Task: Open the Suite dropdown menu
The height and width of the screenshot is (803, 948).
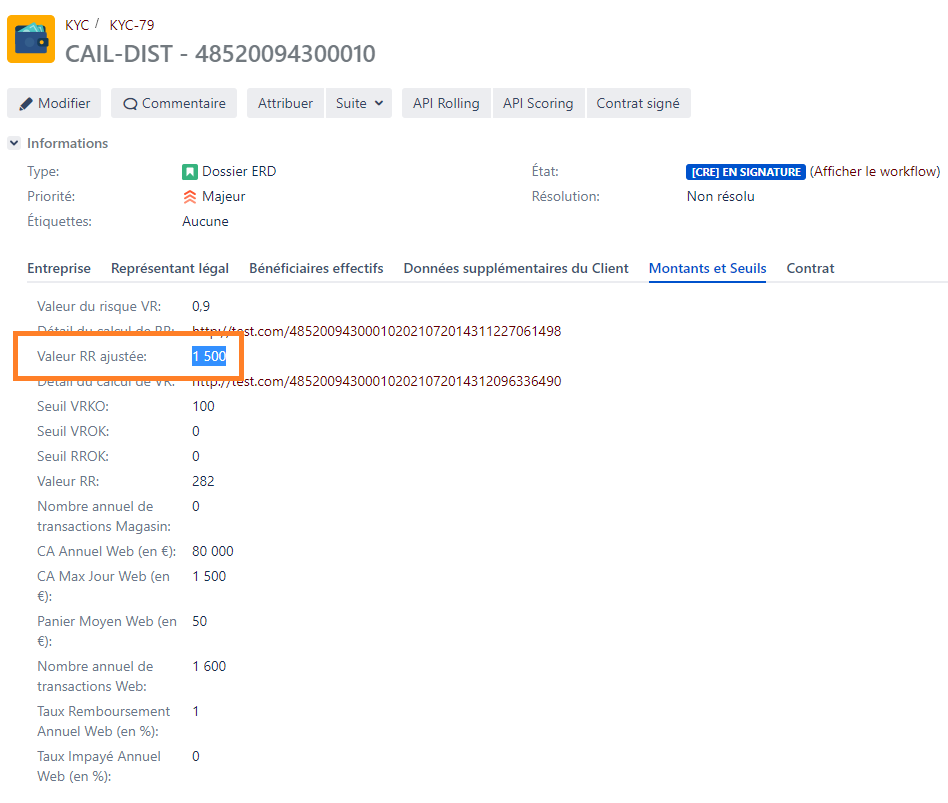Action: (358, 103)
